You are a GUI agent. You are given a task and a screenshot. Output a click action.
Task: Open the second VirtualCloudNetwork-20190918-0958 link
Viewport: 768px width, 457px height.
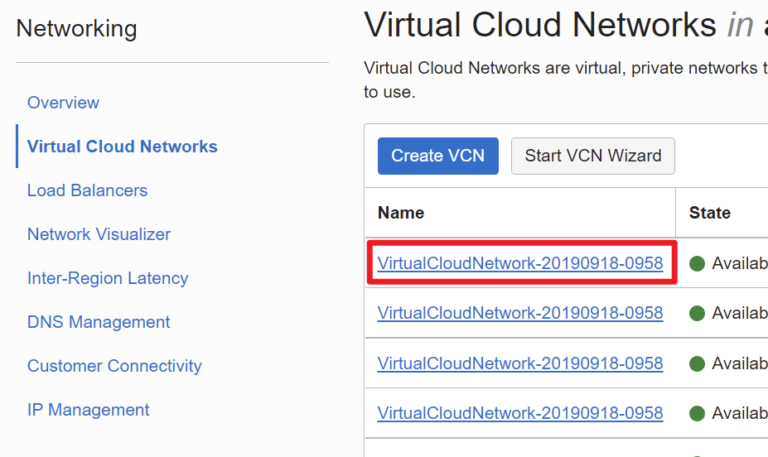[x=520, y=313]
